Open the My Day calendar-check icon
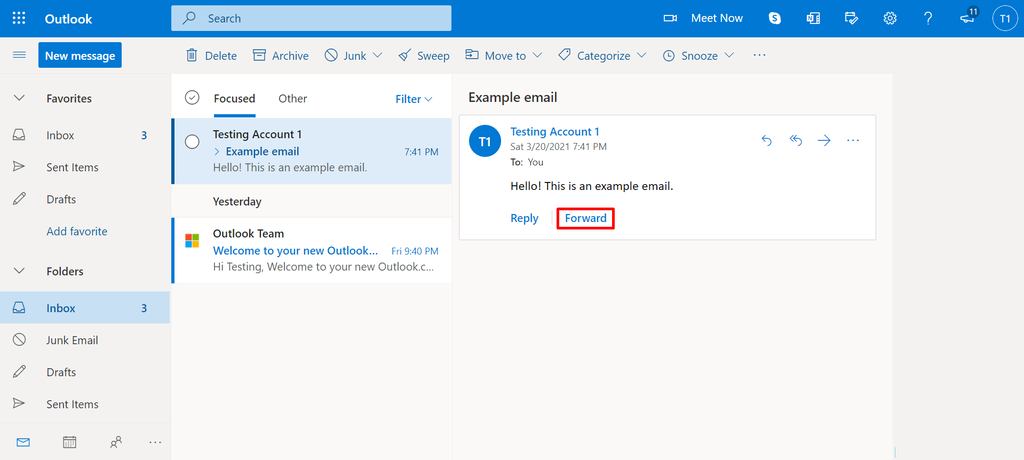 pyautogui.click(x=852, y=18)
